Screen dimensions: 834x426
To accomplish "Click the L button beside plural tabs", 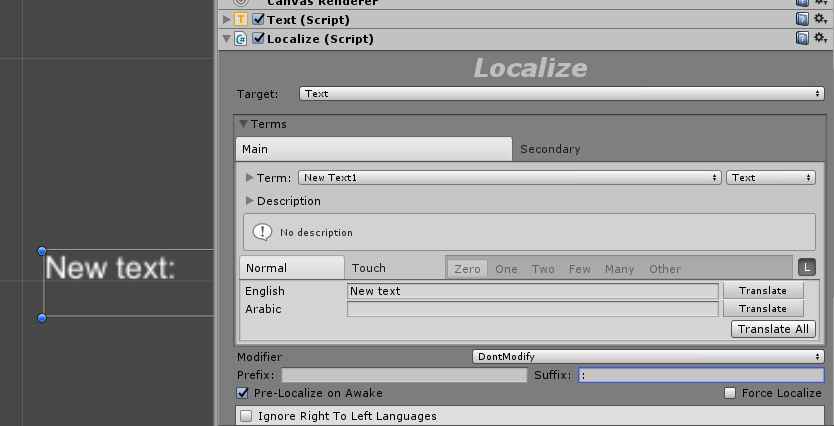I will pyautogui.click(x=807, y=268).
